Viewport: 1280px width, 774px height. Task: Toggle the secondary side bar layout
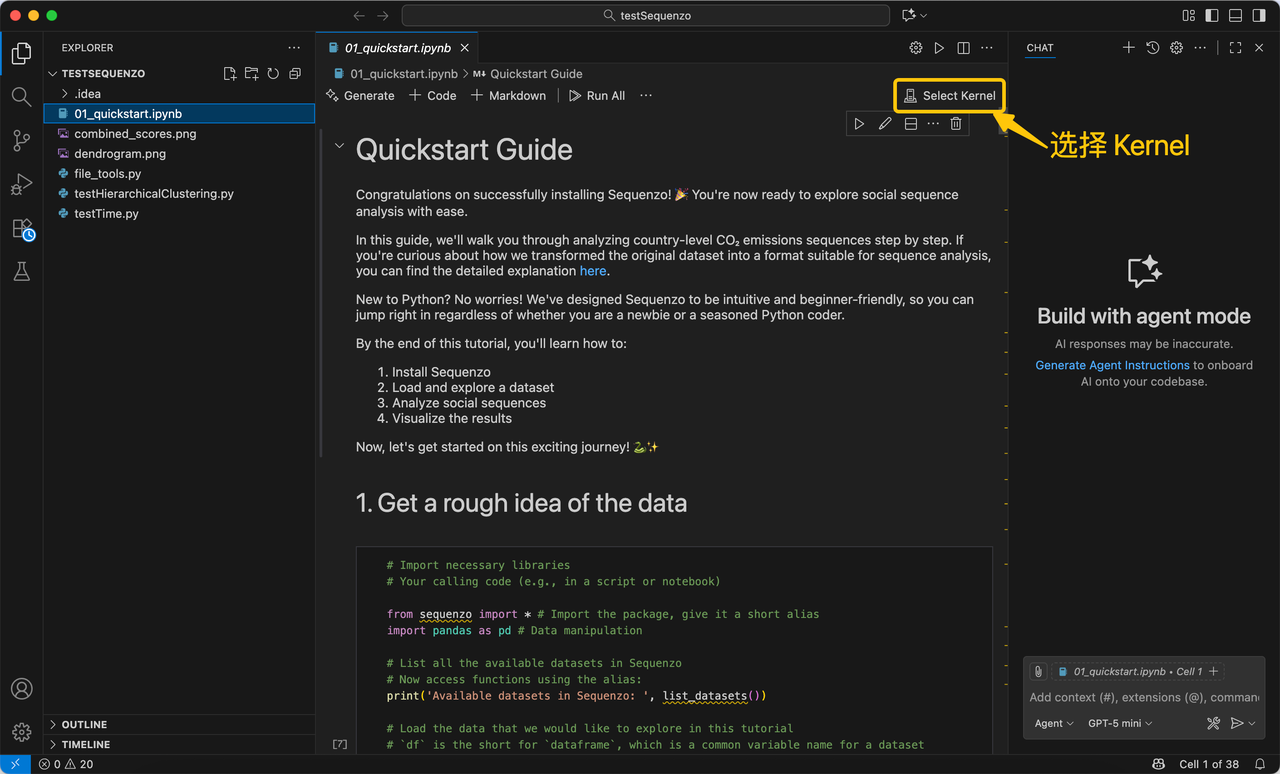(1259, 16)
